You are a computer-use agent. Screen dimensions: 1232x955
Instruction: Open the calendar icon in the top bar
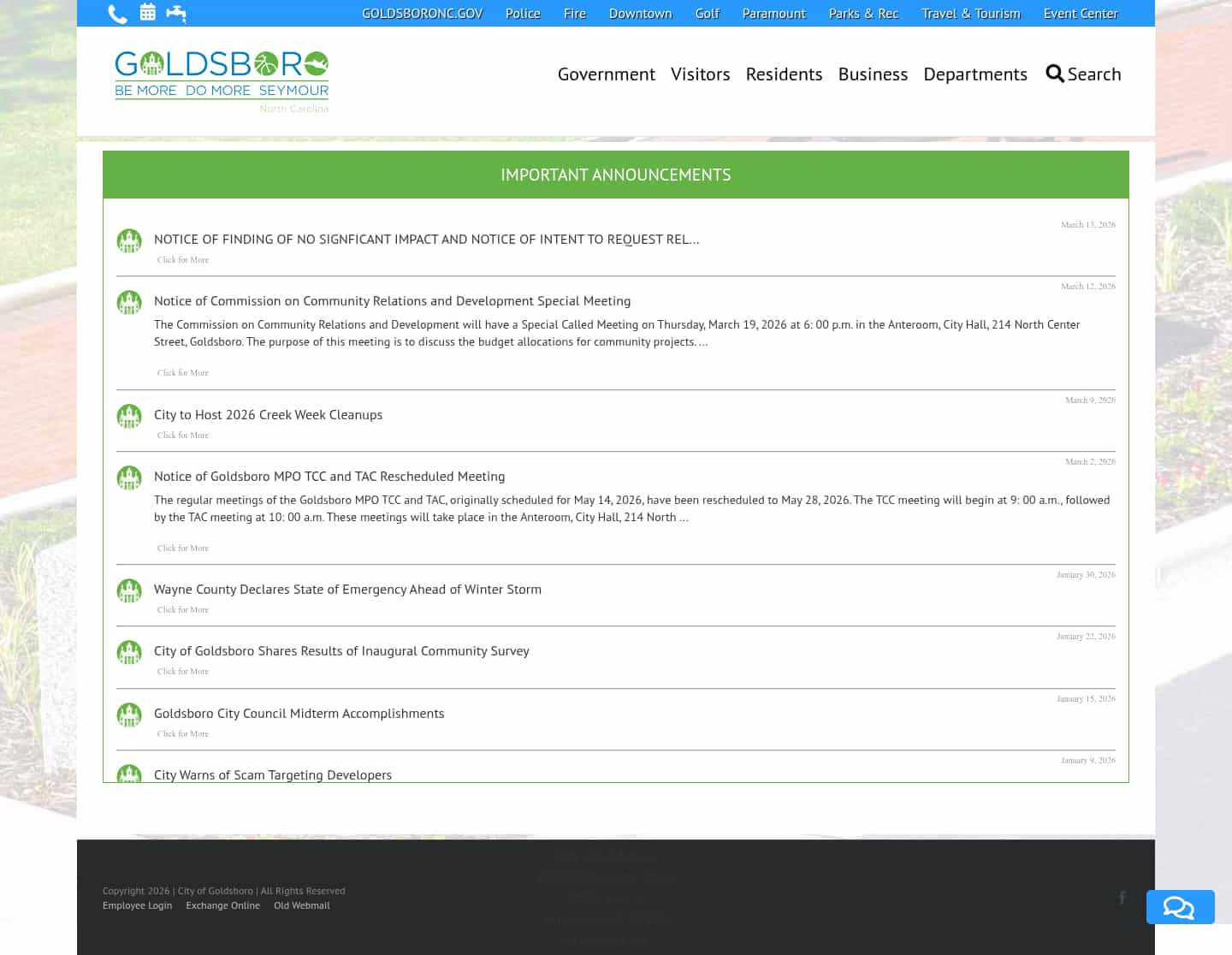click(x=147, y=13)
